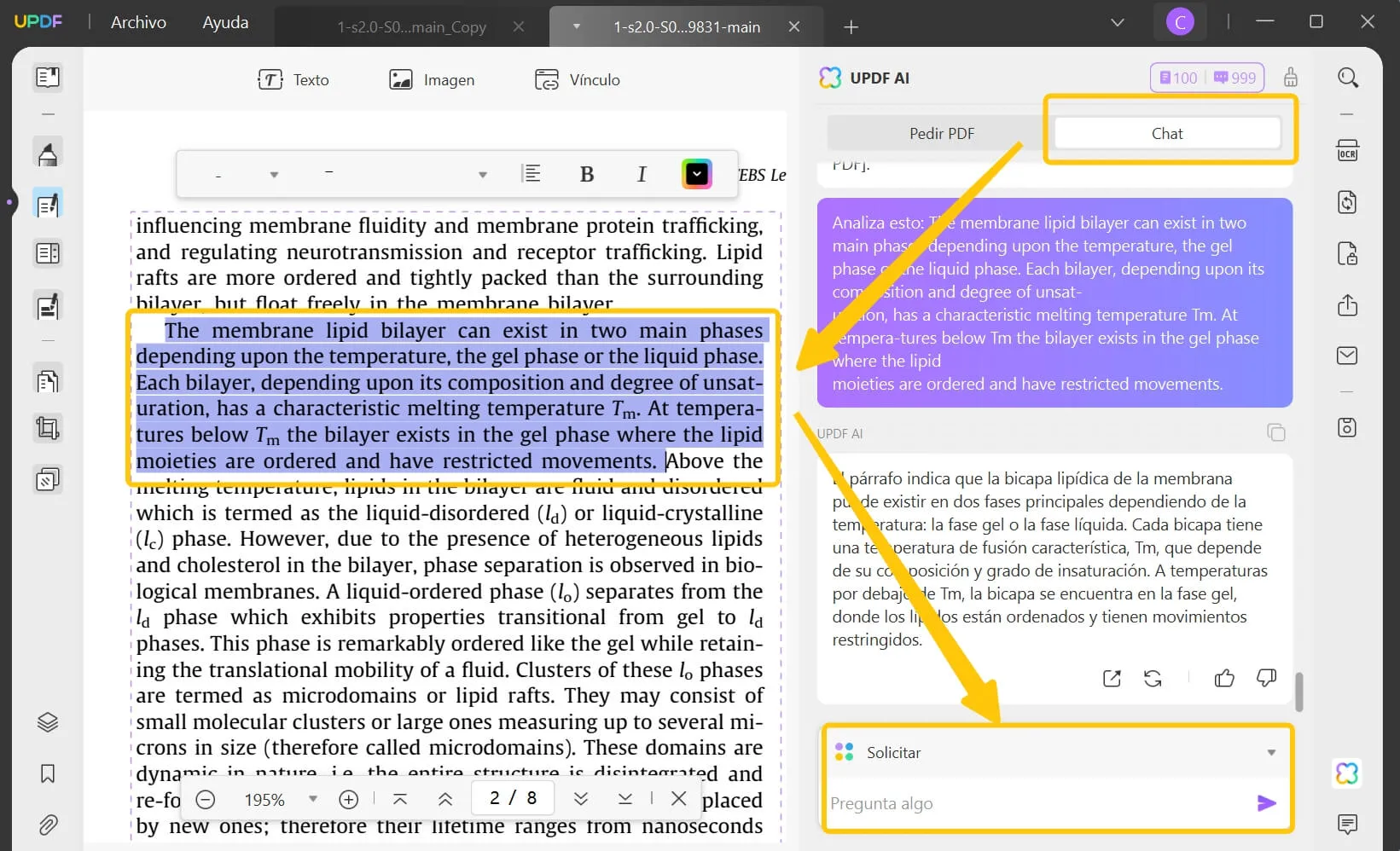This screenshot has height=851, width=1400.
Task: Open the account avatar C
Action: (x=1181, y=23)
